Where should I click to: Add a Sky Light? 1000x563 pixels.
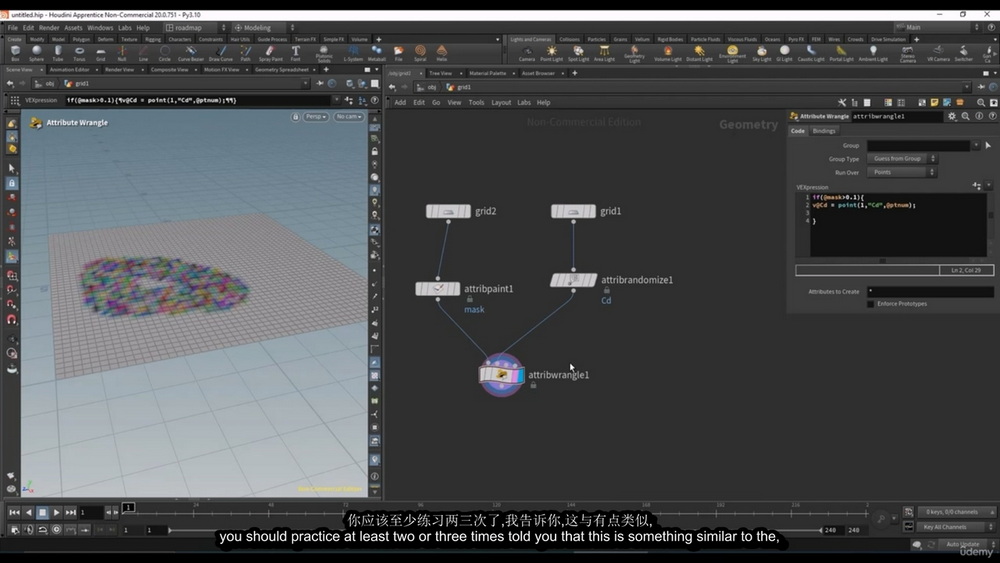tap(761, 53)
